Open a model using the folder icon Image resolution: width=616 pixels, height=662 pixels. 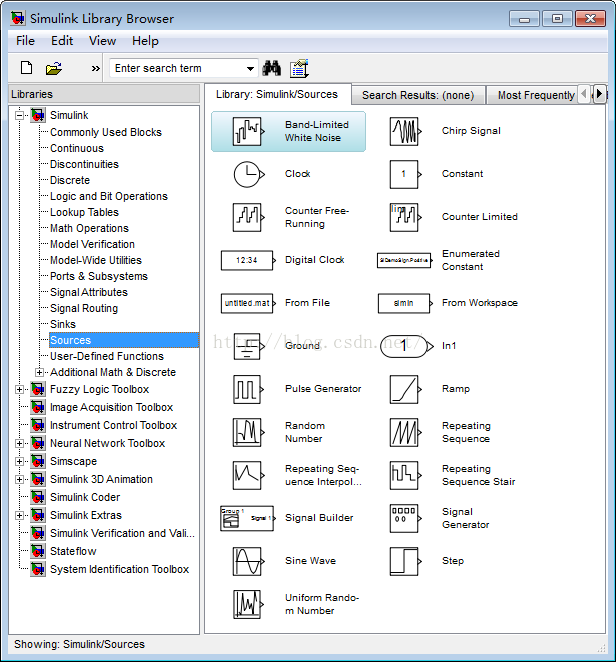tap(54, 68)
